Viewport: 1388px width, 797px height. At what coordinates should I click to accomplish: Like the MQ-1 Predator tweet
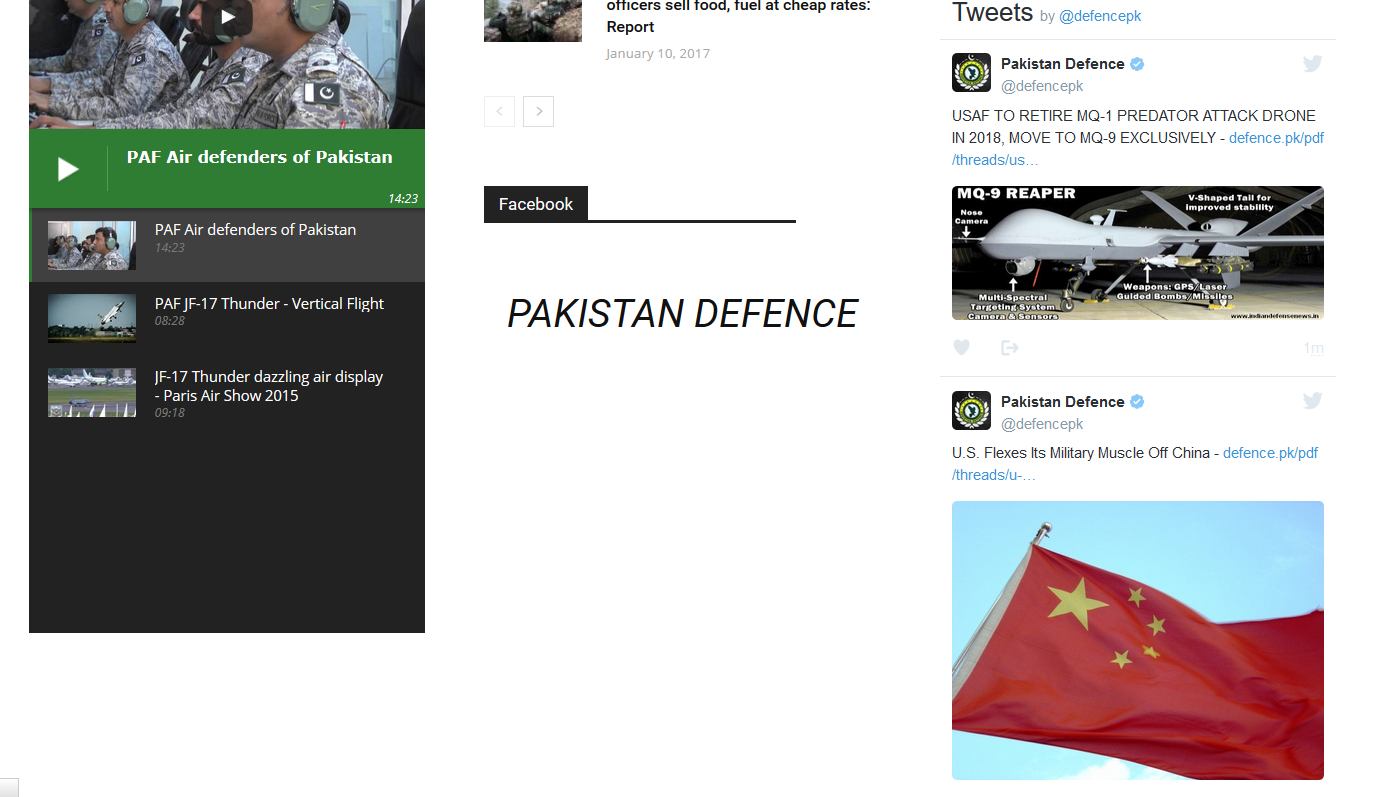[961, 348]
